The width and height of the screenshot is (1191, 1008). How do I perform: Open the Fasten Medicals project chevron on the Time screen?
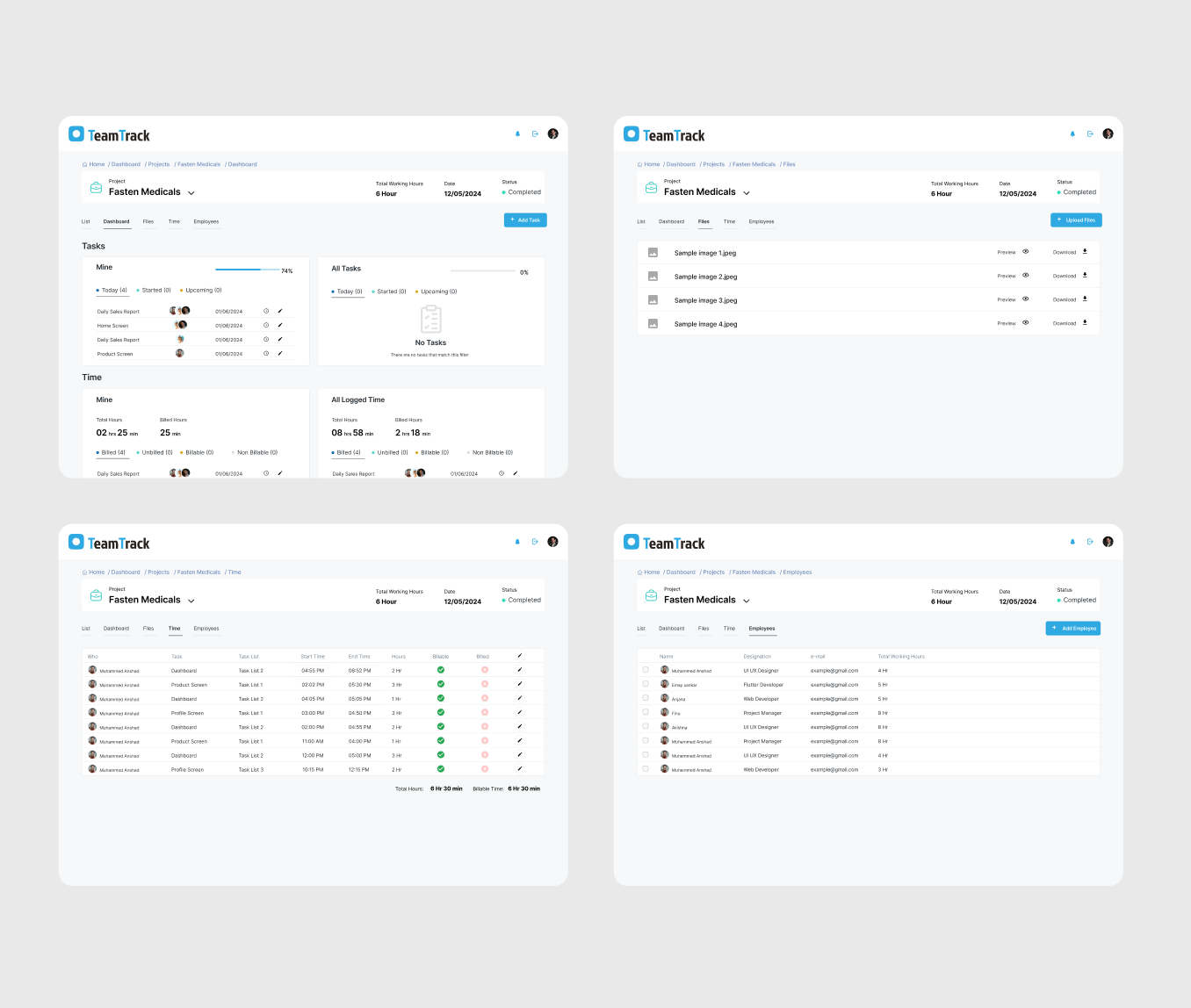(191, 601)
